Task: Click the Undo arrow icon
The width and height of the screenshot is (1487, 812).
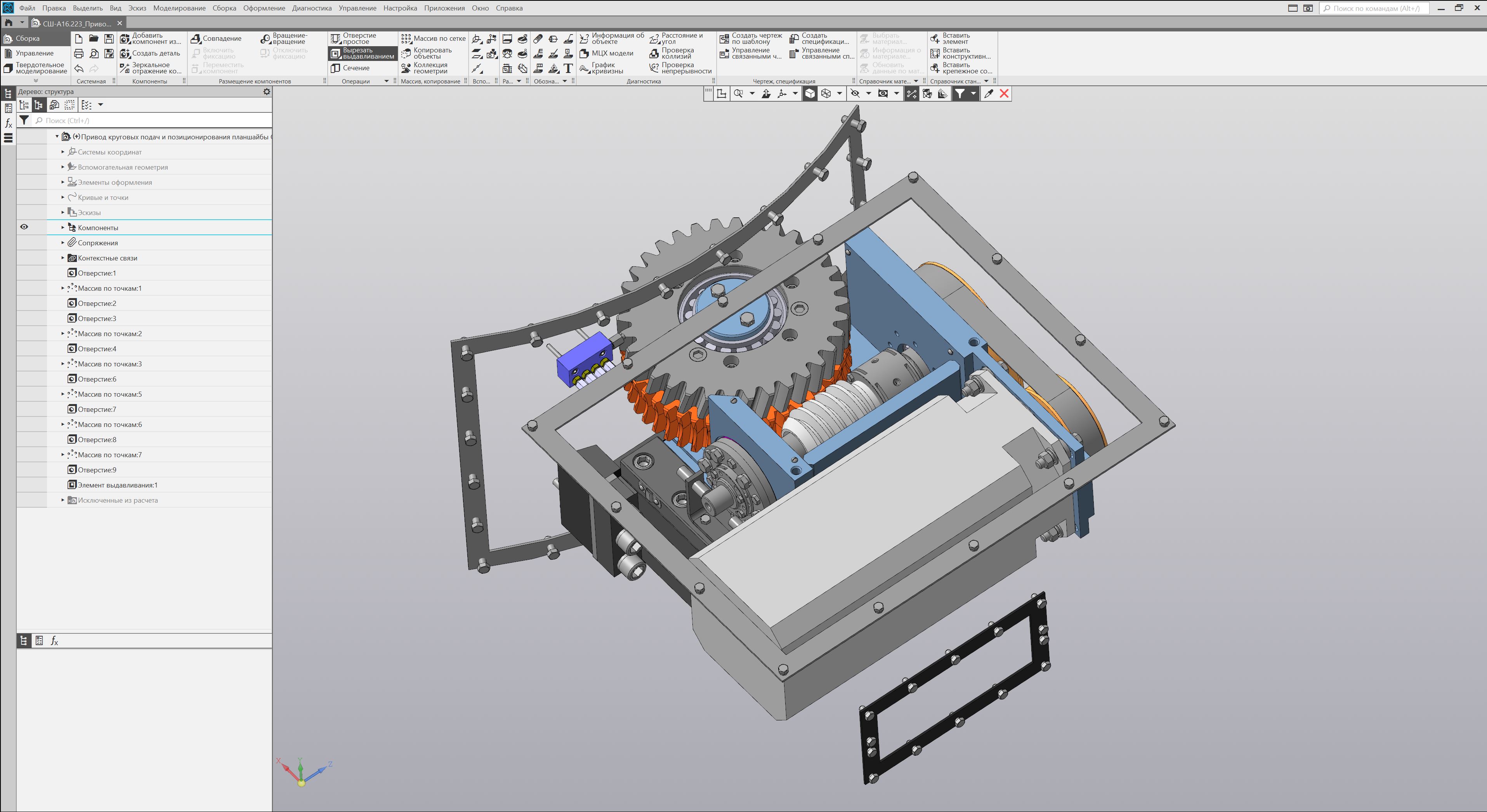Action: (79, 69)
